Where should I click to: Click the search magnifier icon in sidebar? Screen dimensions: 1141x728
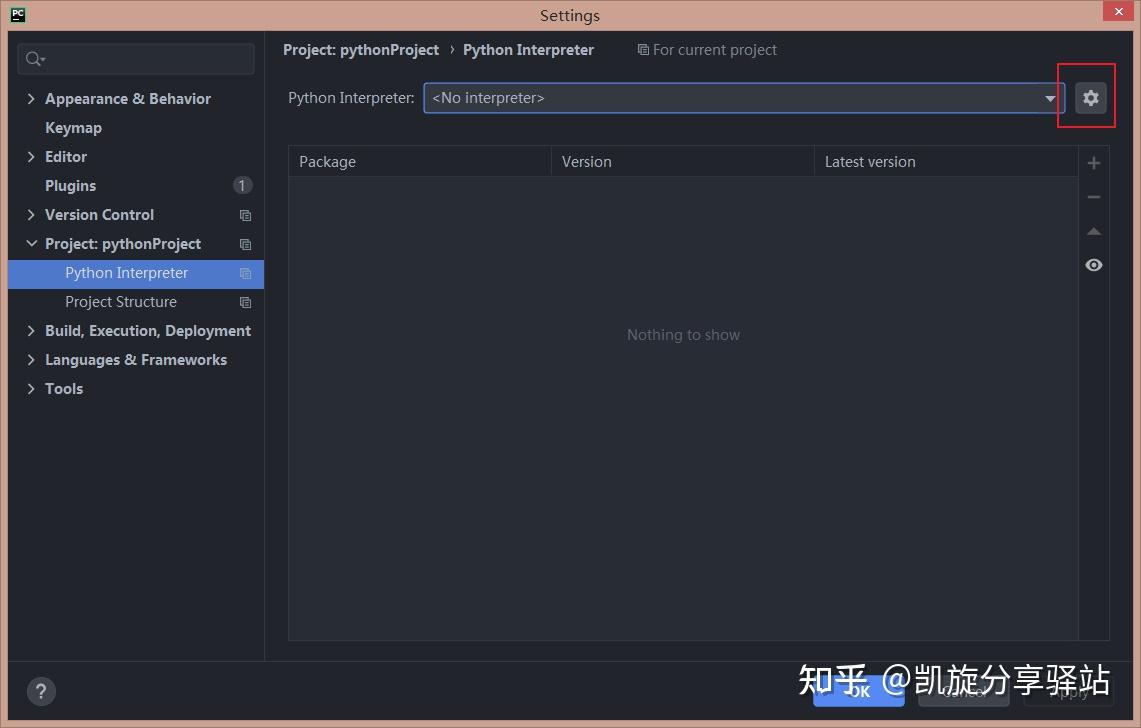[x=34, y=59]
